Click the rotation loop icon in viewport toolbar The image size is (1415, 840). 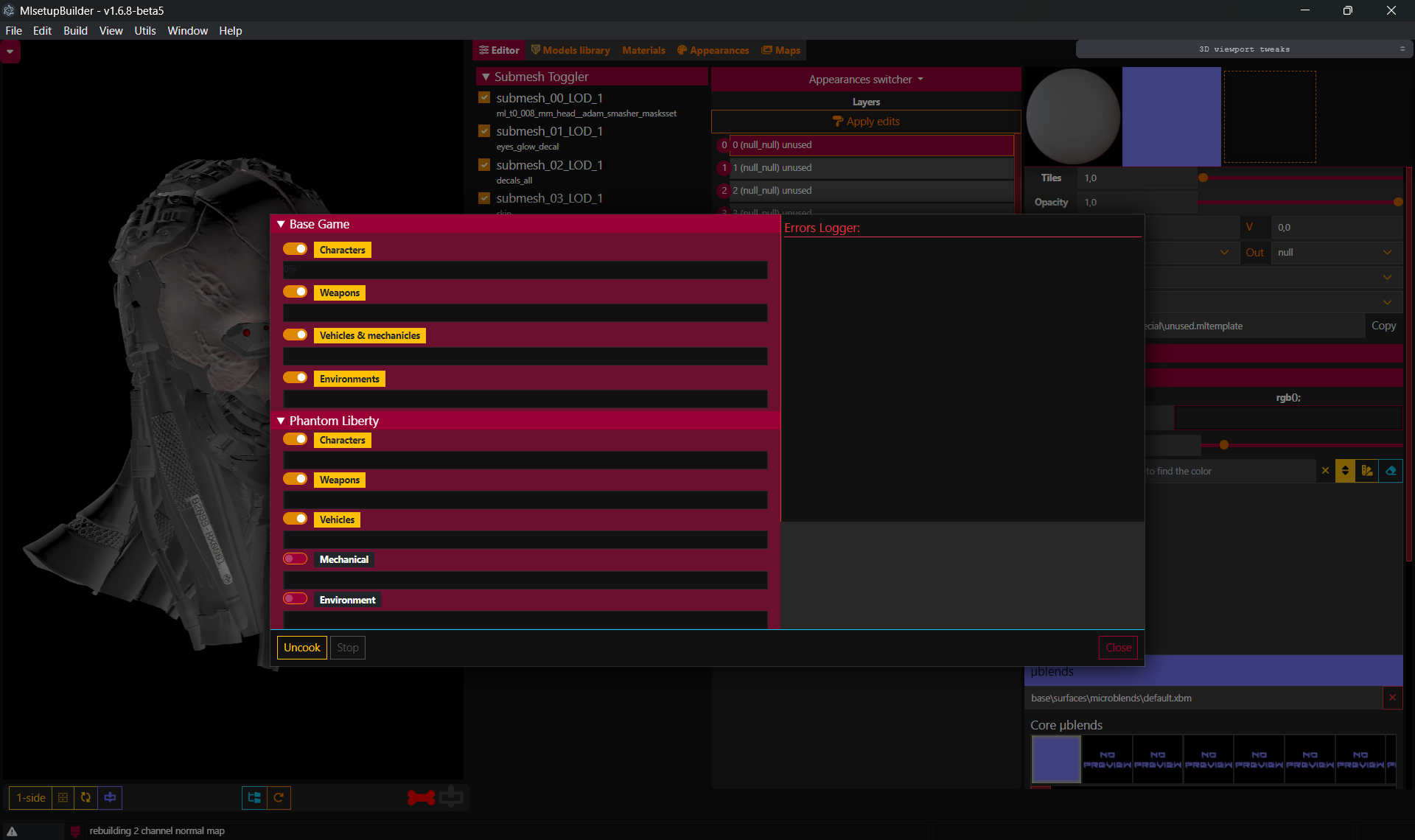tap(85, 797)
